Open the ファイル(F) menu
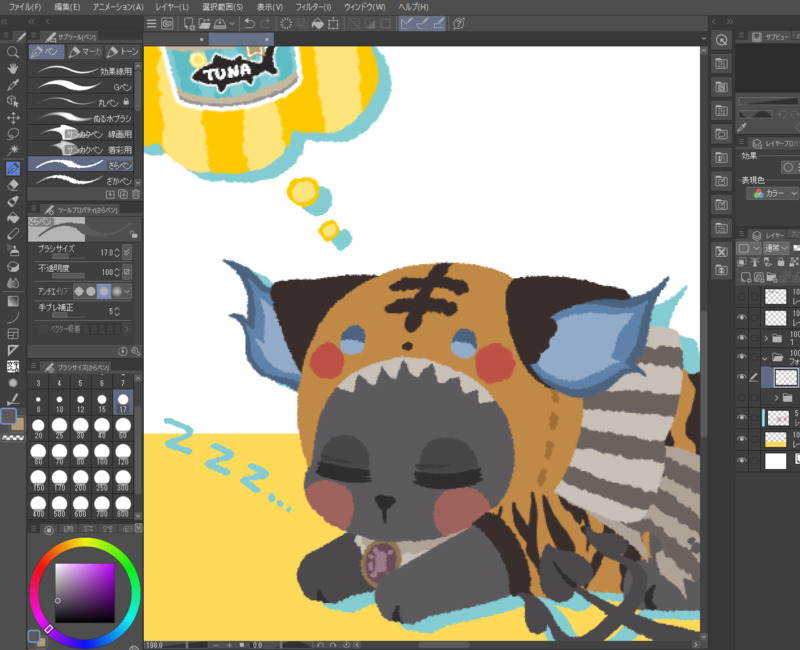 click(25, 7)
